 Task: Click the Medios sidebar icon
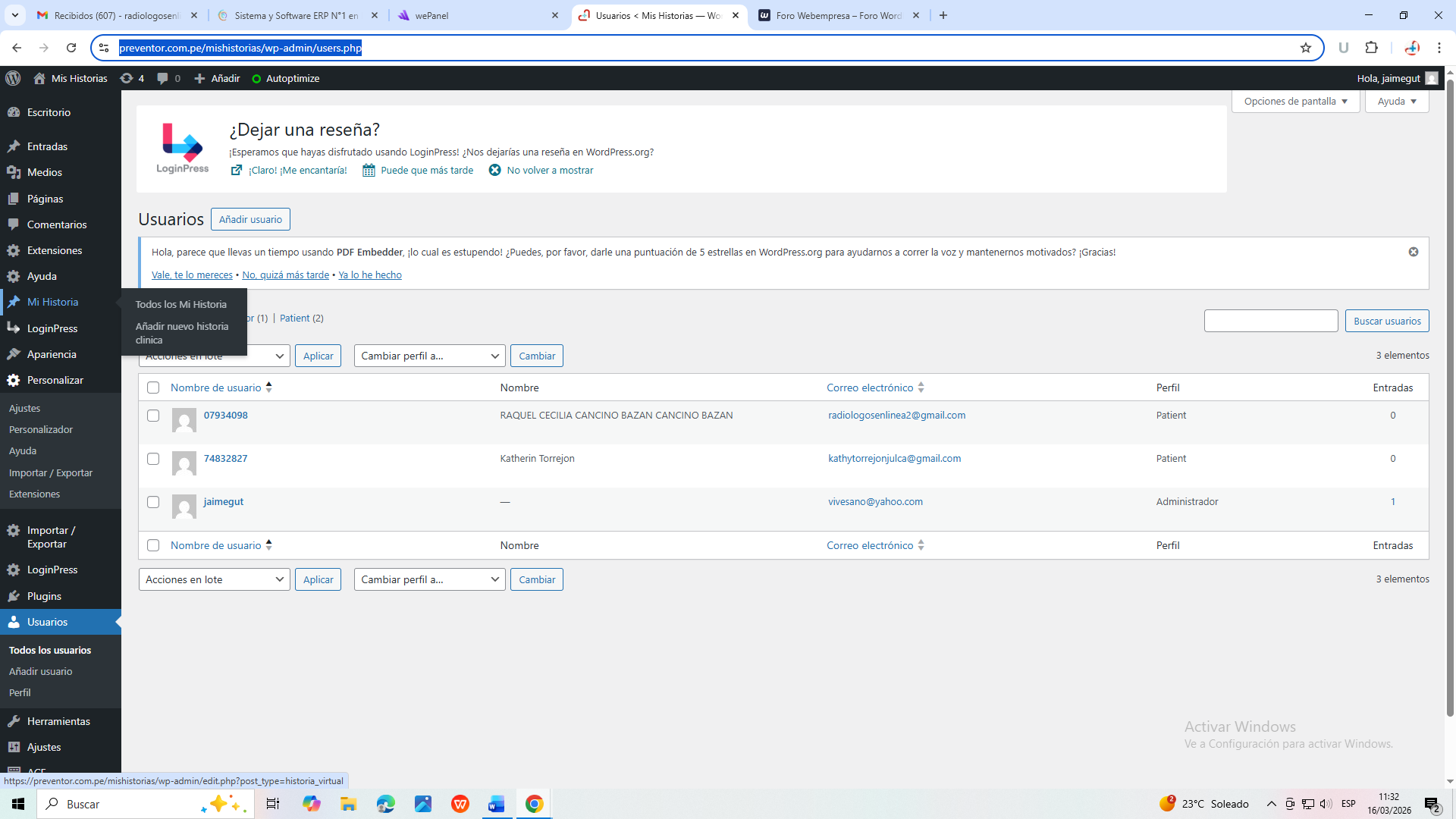click(x=14, y=172)
